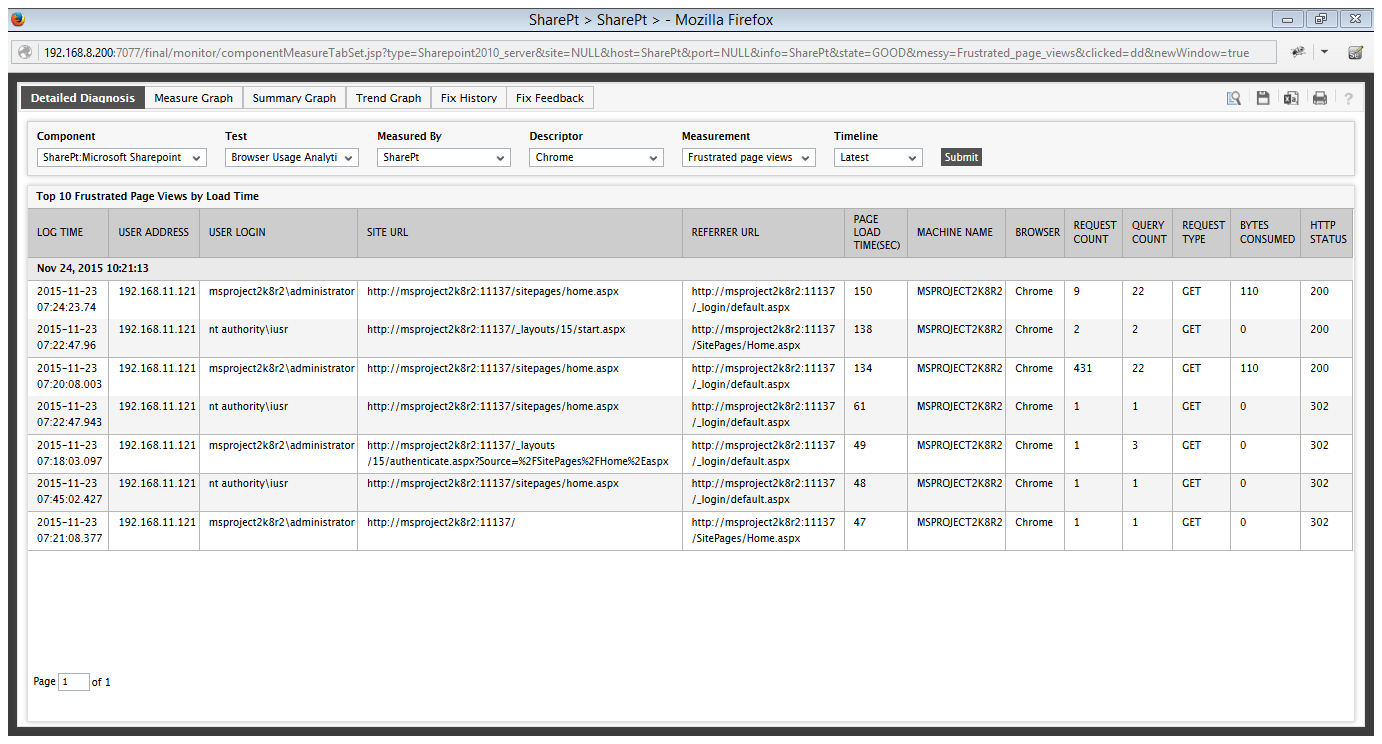
Task: Click query count 3 in authenticate.aspx row
Action: pos(1135,446)
